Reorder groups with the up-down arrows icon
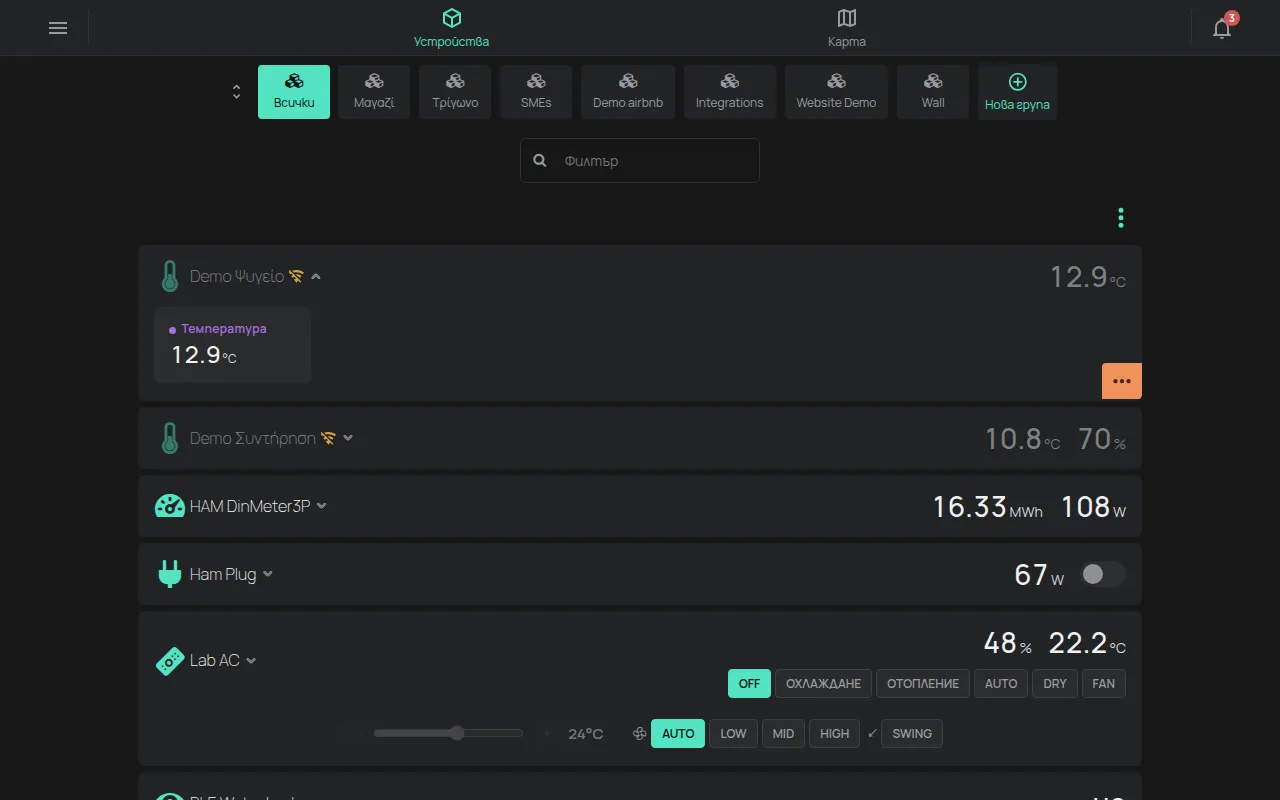The height and width of the screenshot is (800, 1280). [236, 92]
